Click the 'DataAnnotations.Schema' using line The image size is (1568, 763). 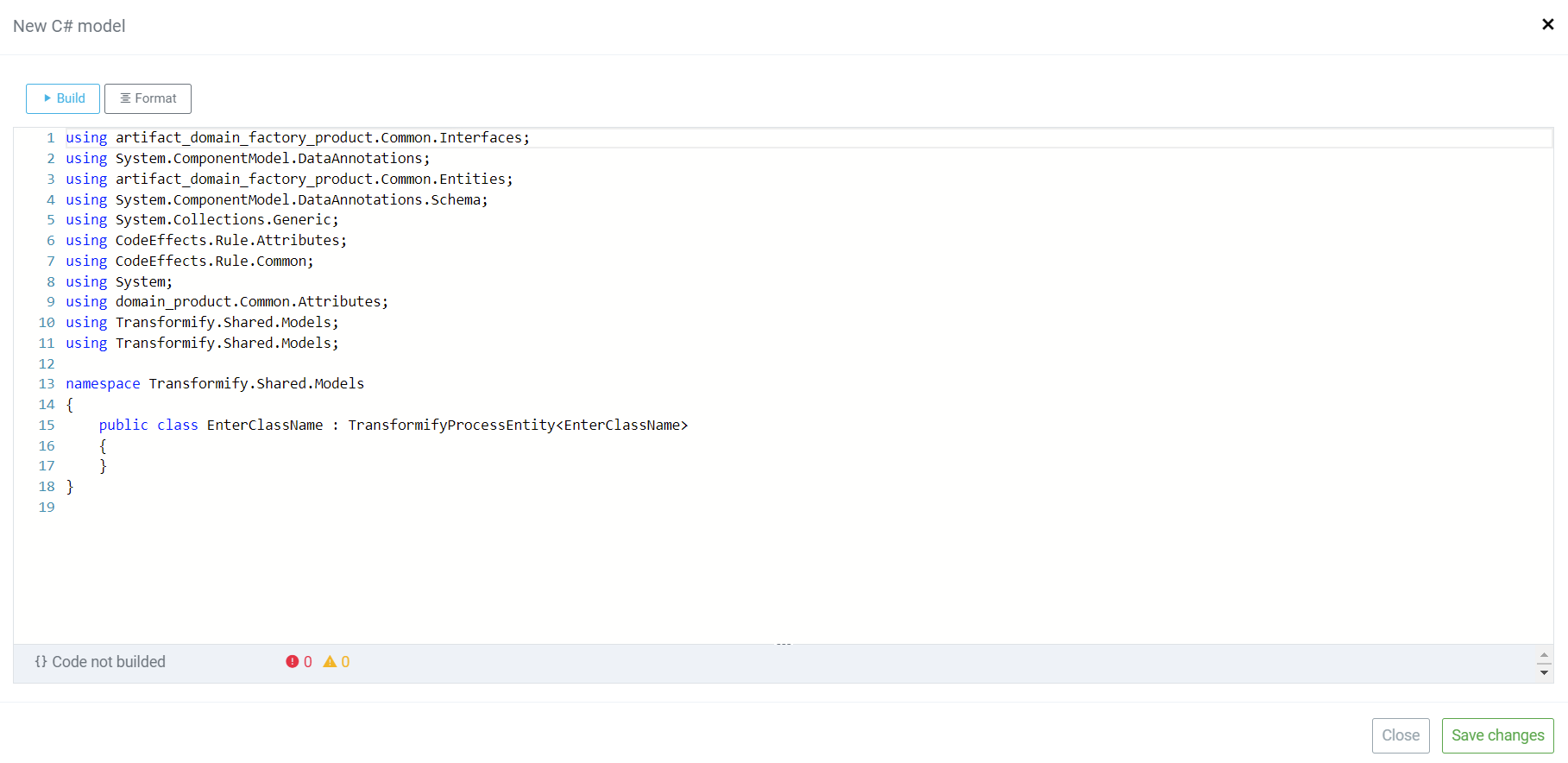pyautogui.click(x=277, y=200)
